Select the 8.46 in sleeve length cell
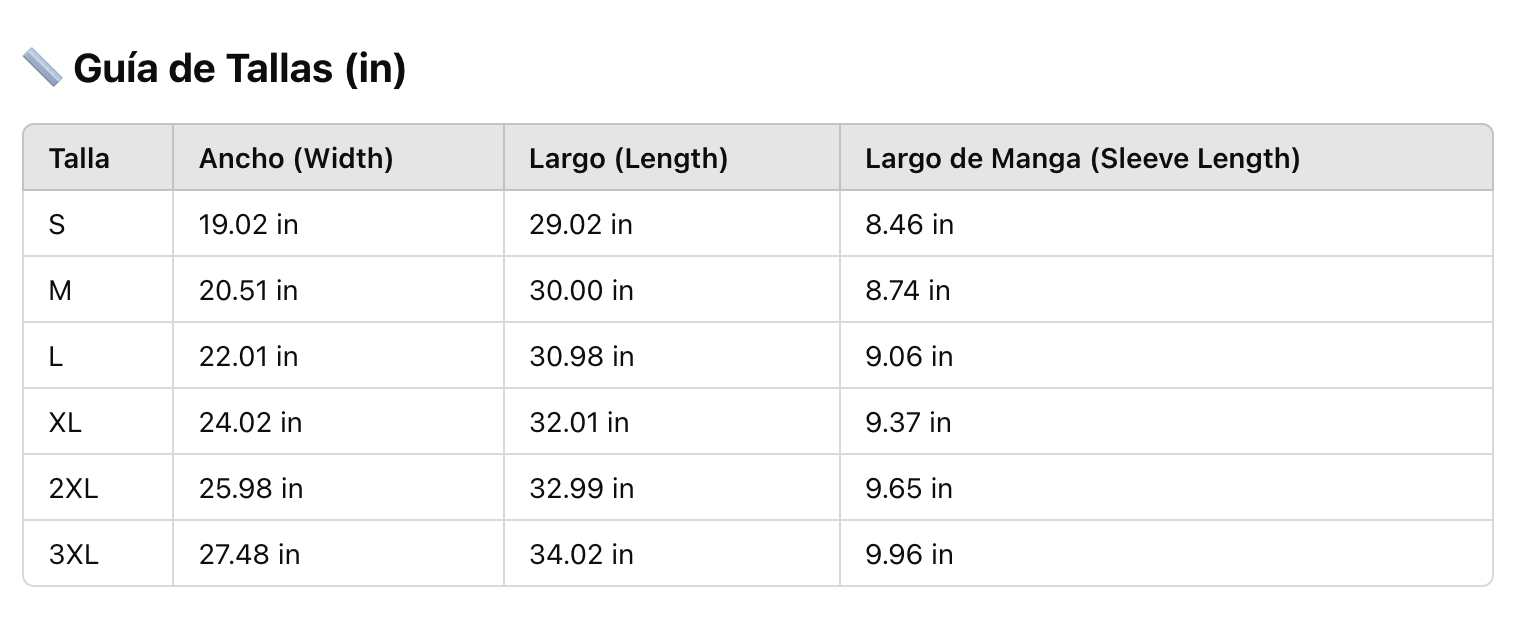 [909, 224]
